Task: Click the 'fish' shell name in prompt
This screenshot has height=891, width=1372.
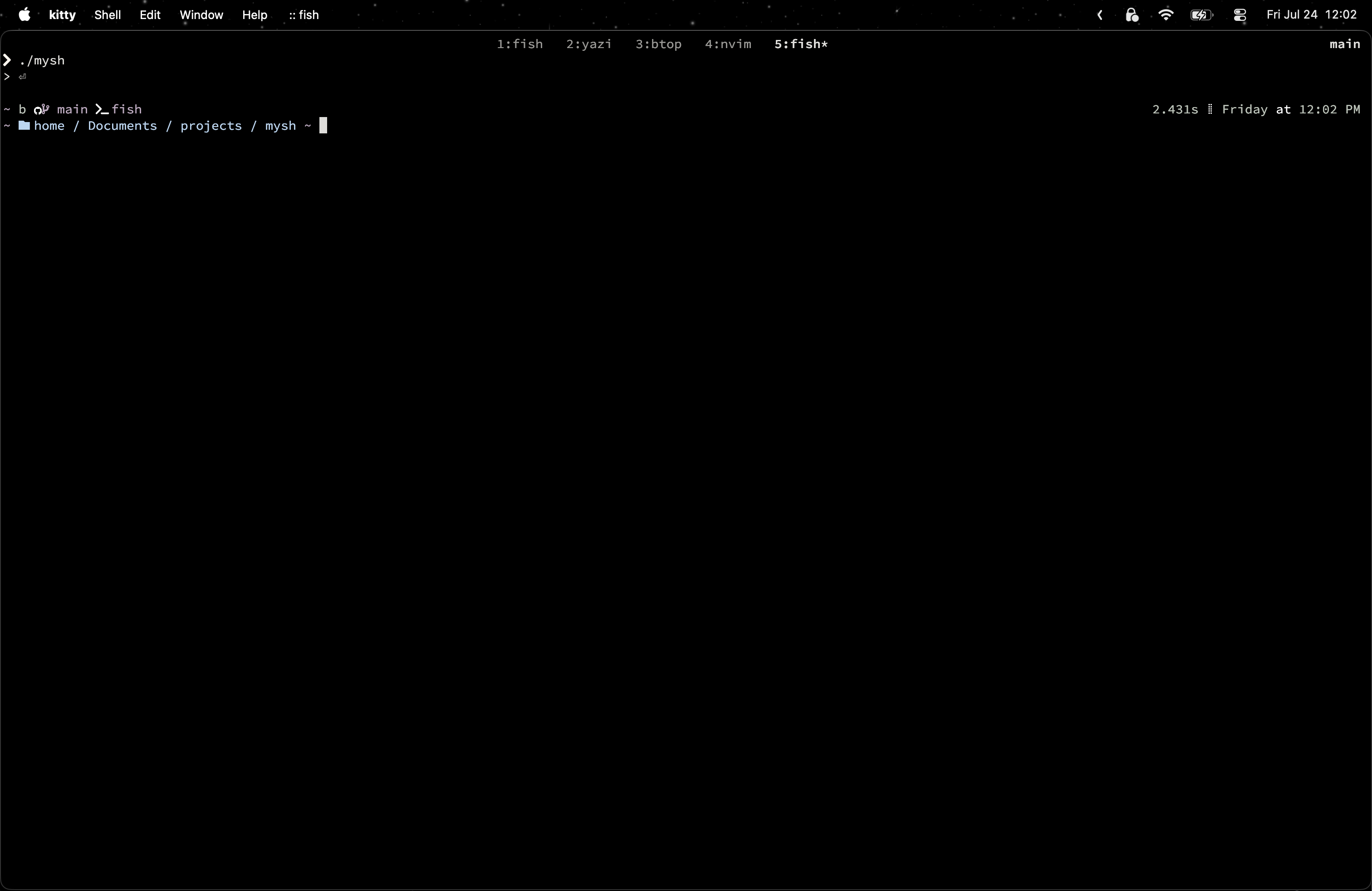Action: [x=126, y=109]
